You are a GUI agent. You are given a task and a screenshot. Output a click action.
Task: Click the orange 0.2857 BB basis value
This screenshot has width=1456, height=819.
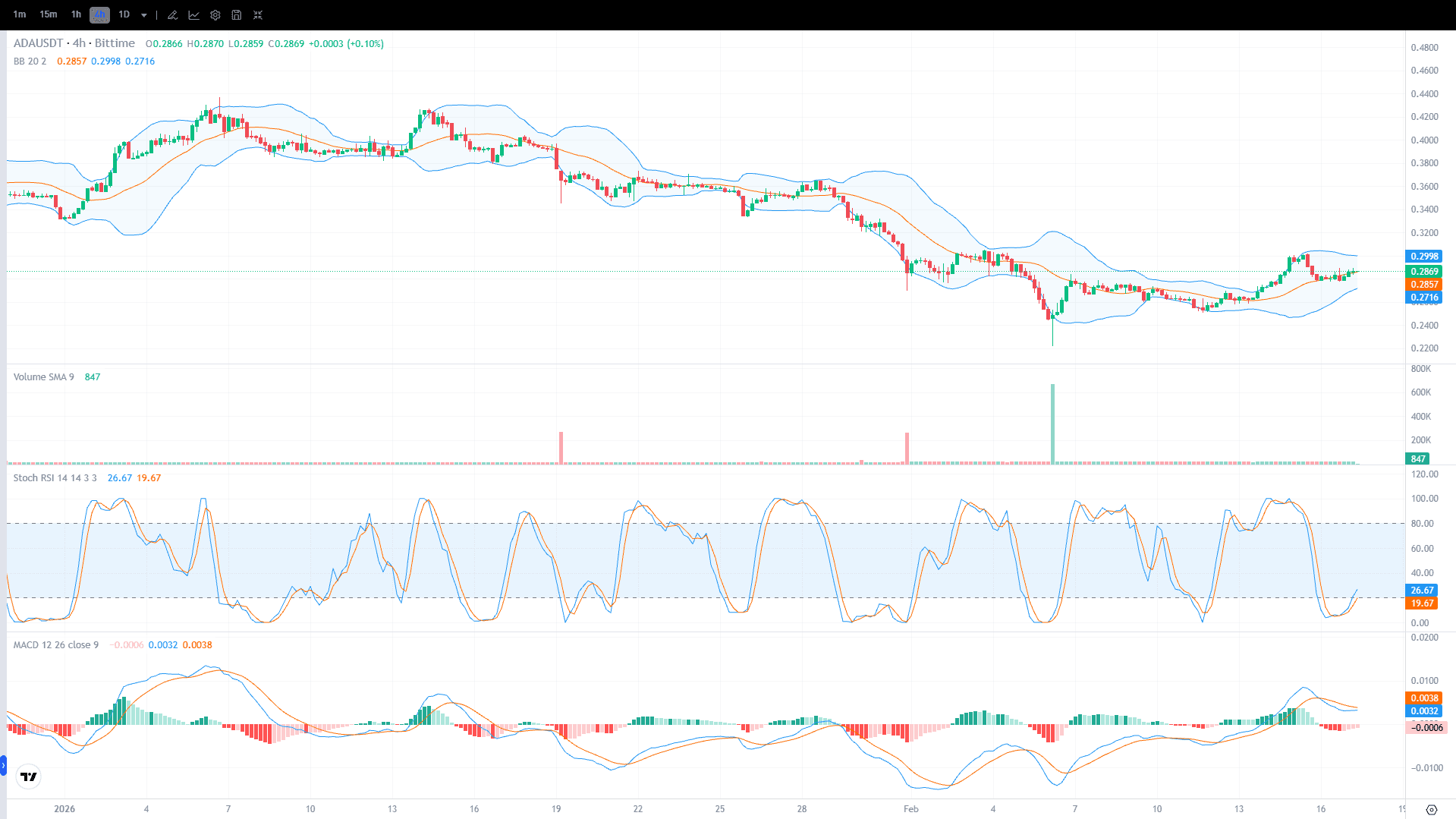(71, 61)
